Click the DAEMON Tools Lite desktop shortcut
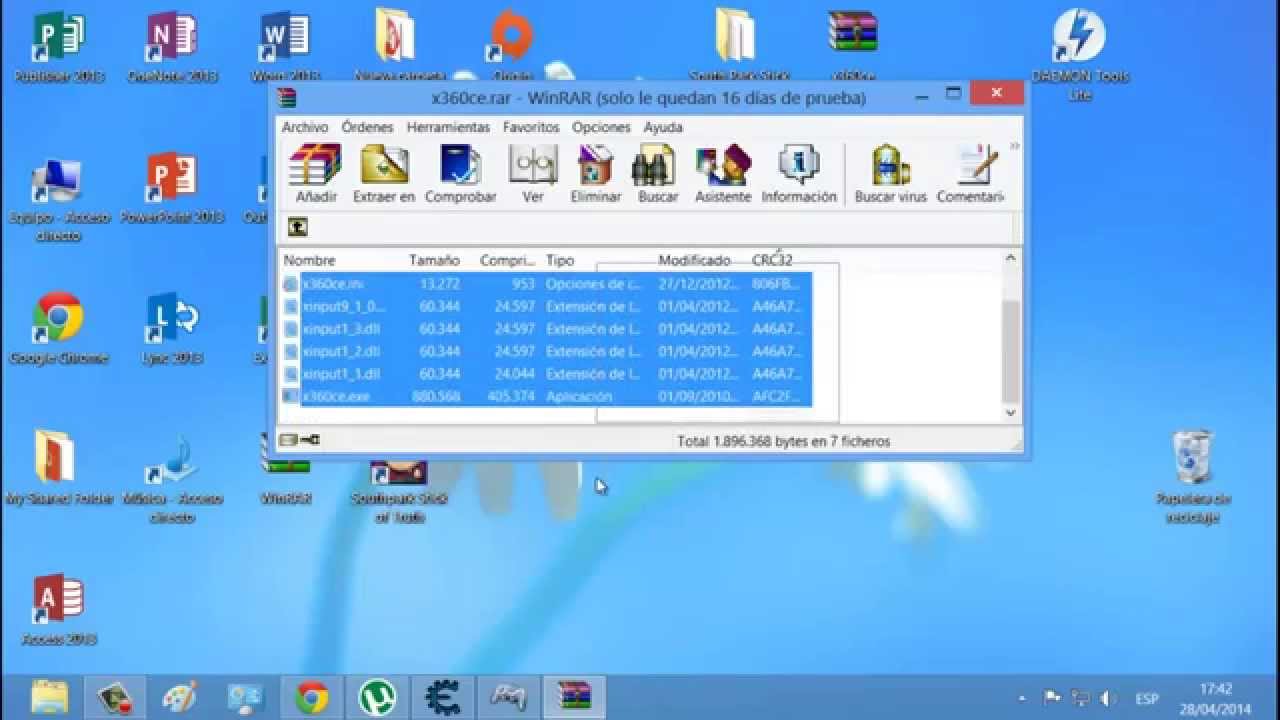The width and height of the screenshot is (1280, 720). pyautogui.click(x=1079, y=54)
